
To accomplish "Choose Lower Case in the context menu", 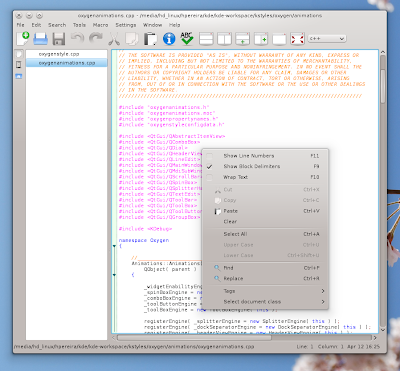I will [x=265, y=256].
